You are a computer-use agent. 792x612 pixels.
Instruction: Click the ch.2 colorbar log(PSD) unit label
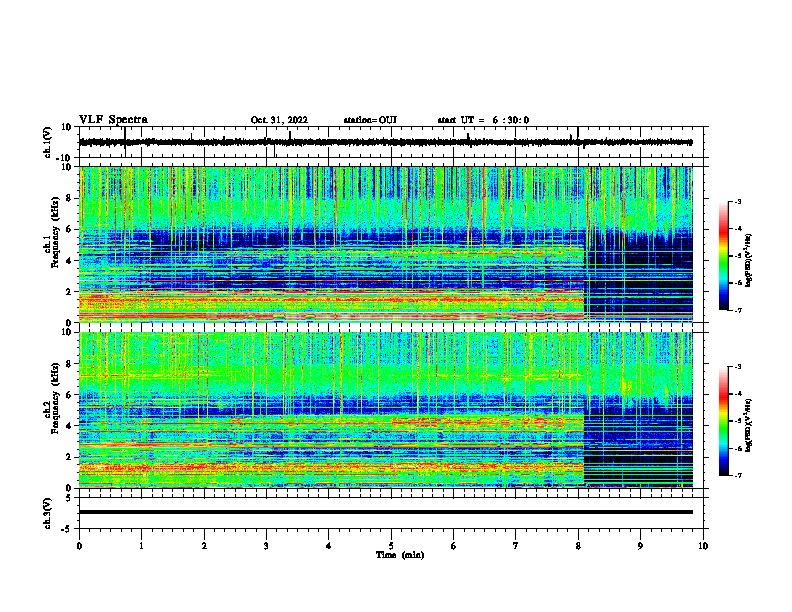coord(749,425)
